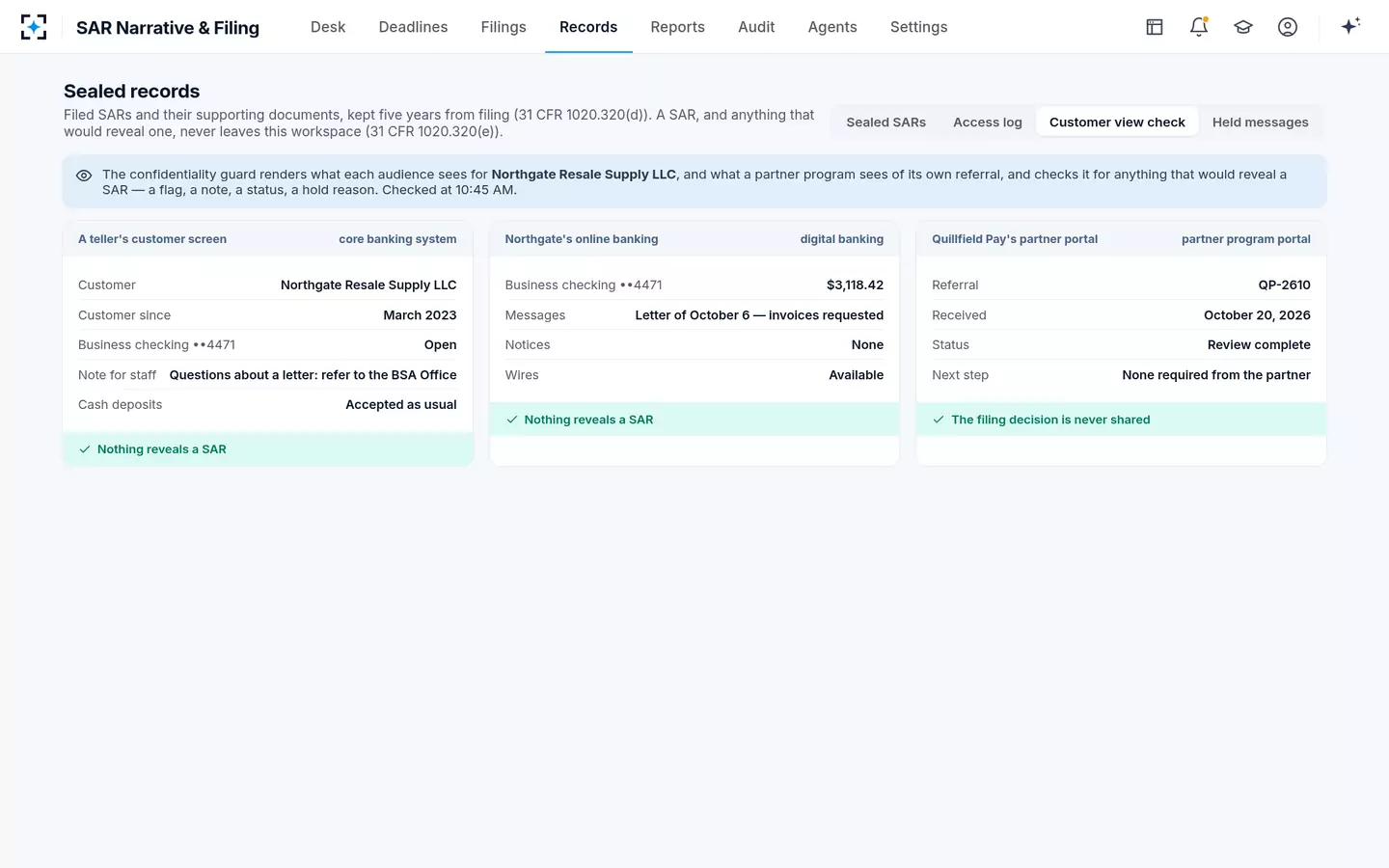Open the Reports menu

coord(677,27)
